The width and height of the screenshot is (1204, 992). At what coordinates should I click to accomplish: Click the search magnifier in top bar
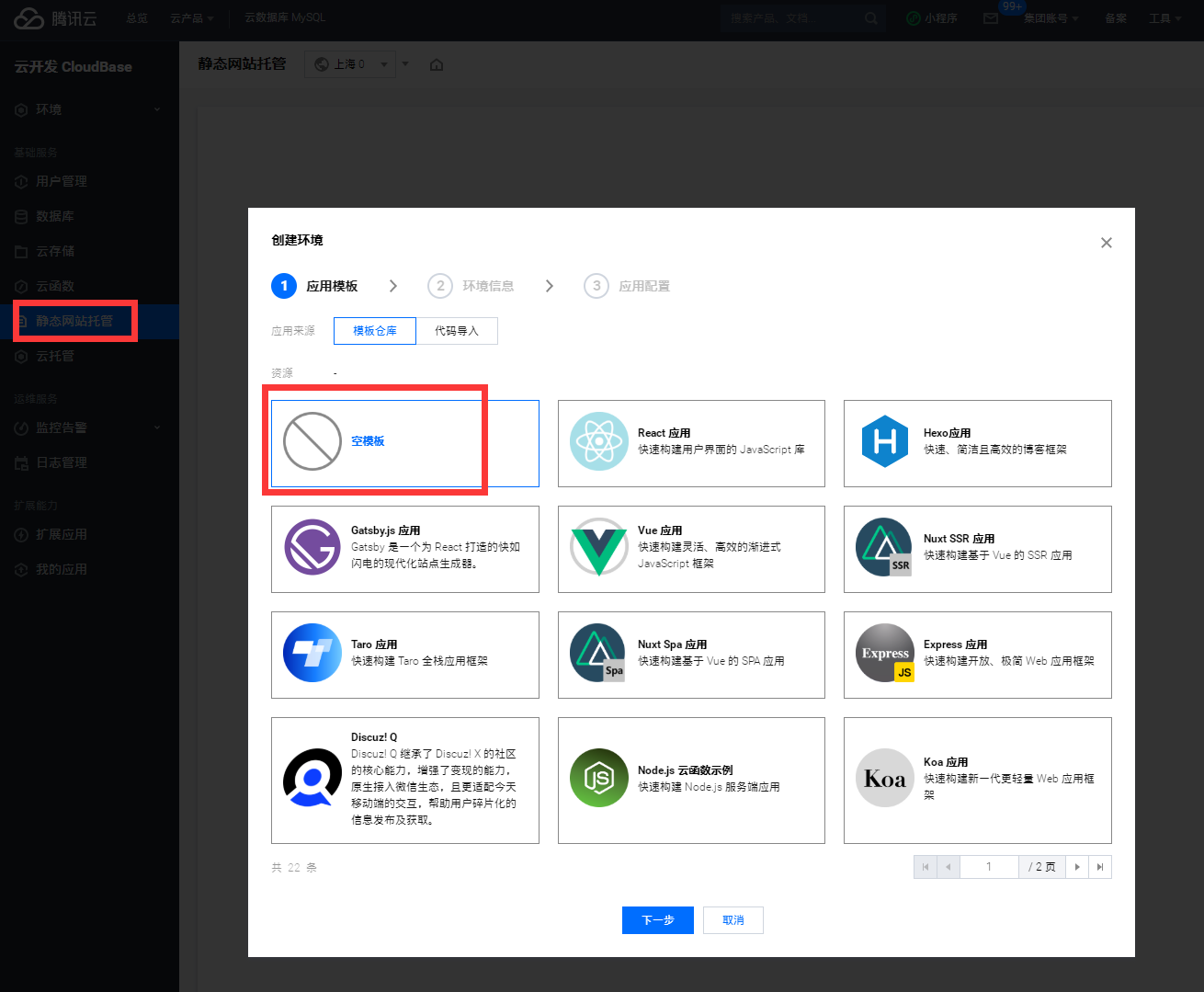coord(871,18)
